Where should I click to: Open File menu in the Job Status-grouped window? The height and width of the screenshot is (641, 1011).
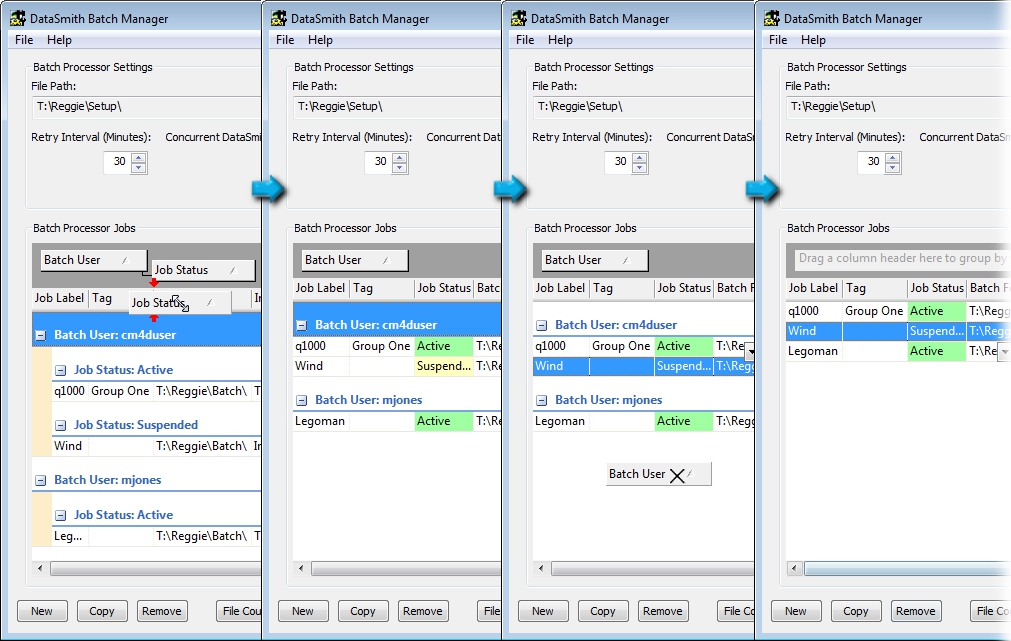pos(24,40)
